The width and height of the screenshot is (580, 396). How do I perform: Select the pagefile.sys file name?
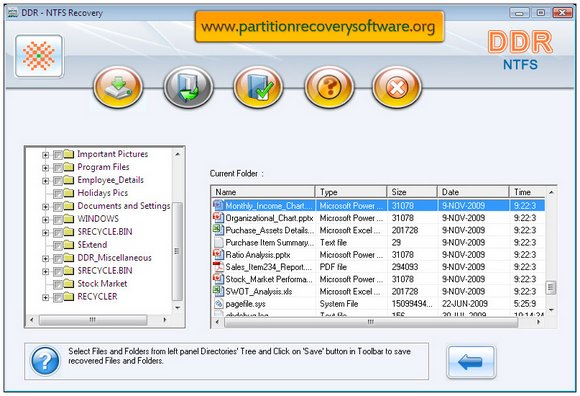tap(246, 304)
